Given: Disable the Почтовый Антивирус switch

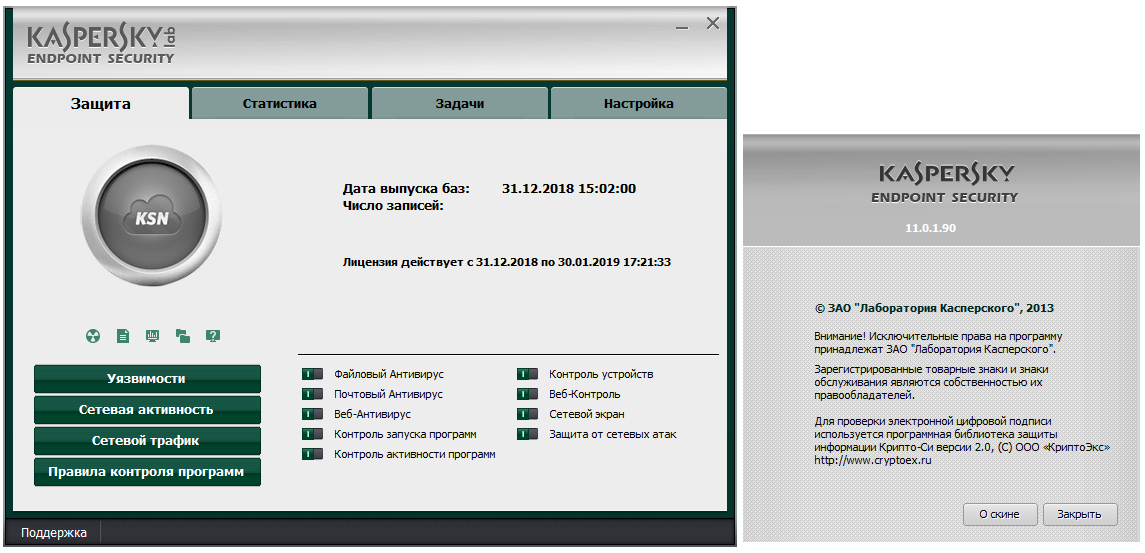Looking at the screenshot, I should pyautogui.click(x=312, y=394).
